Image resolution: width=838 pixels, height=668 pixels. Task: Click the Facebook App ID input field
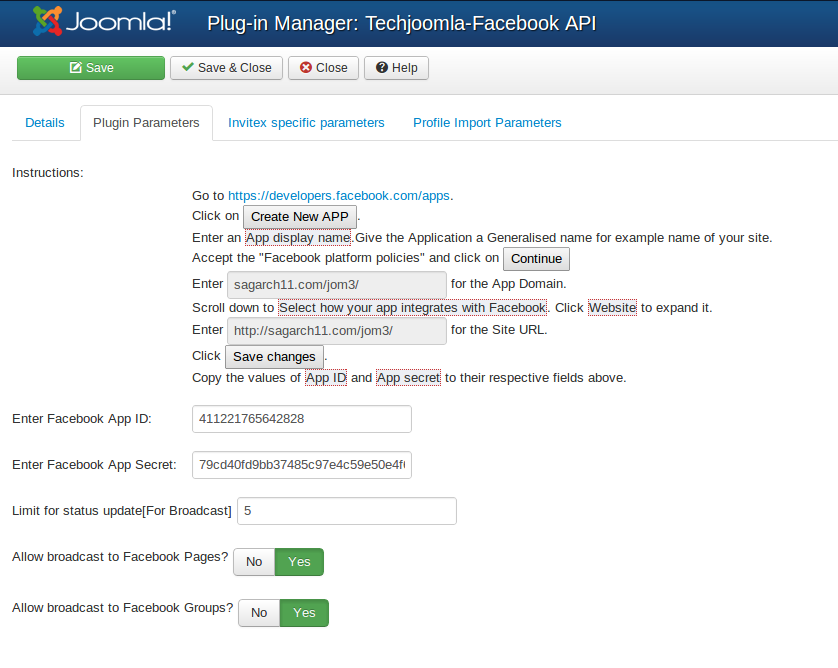(x=301, y=419)
